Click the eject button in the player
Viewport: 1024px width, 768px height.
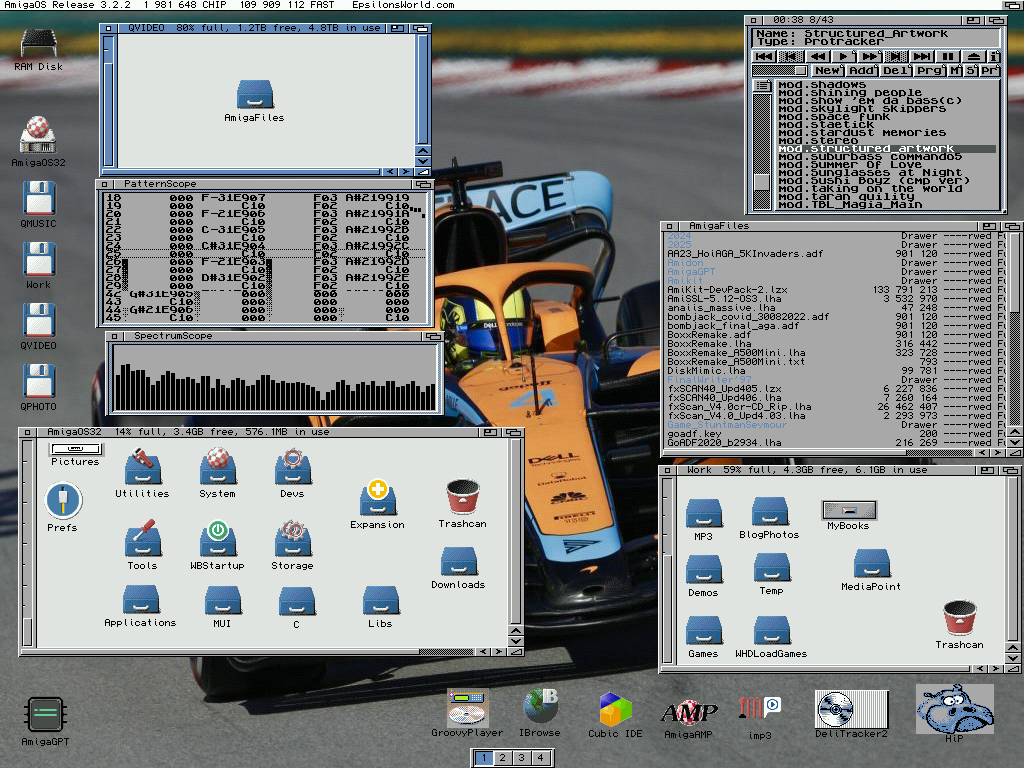(974, 57)
